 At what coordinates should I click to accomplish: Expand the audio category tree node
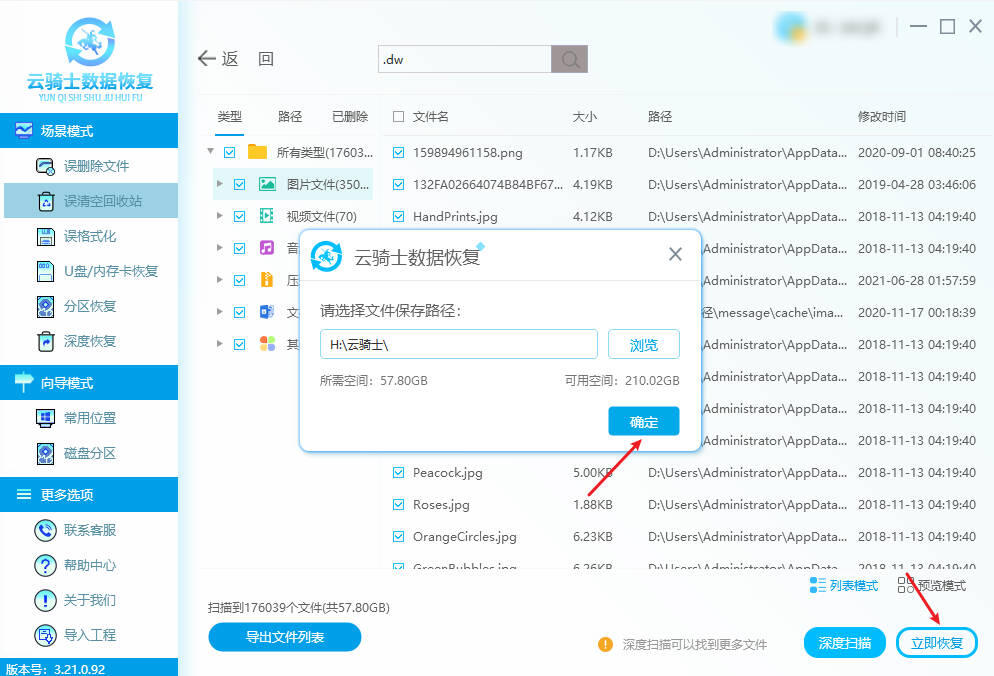coord(219,247)
